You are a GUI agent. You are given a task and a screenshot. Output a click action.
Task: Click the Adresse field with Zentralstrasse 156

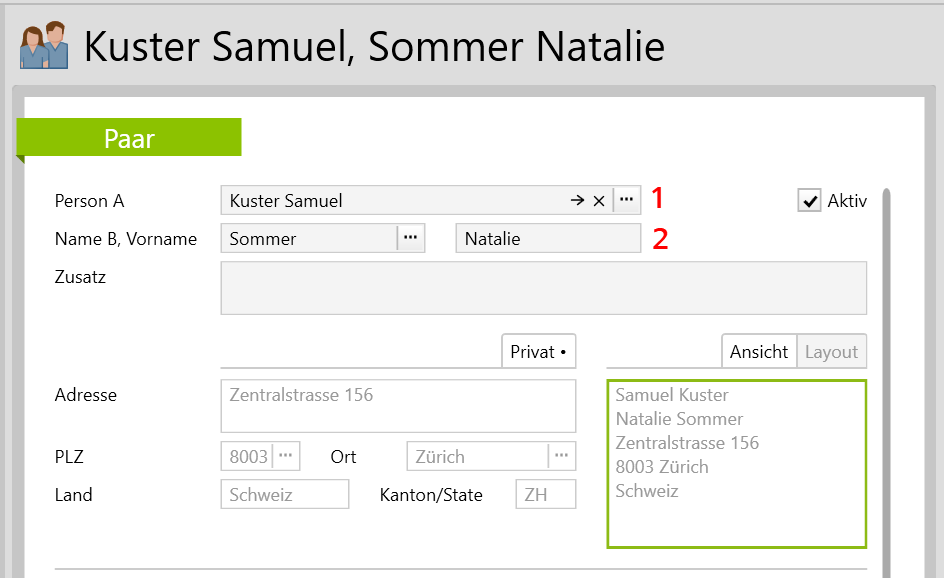tap(398, 405)
